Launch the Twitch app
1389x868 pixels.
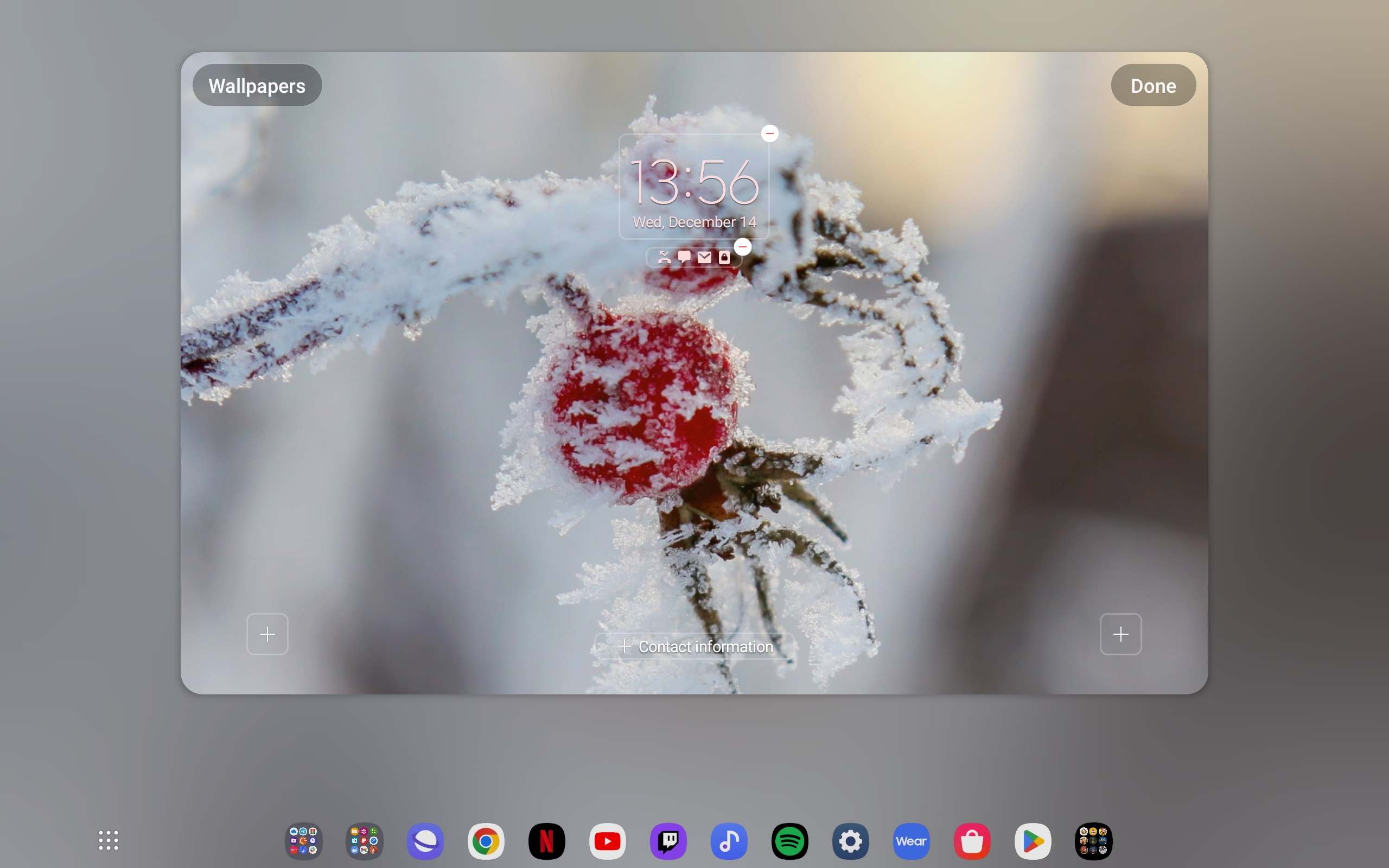click(x=668, y=841)
